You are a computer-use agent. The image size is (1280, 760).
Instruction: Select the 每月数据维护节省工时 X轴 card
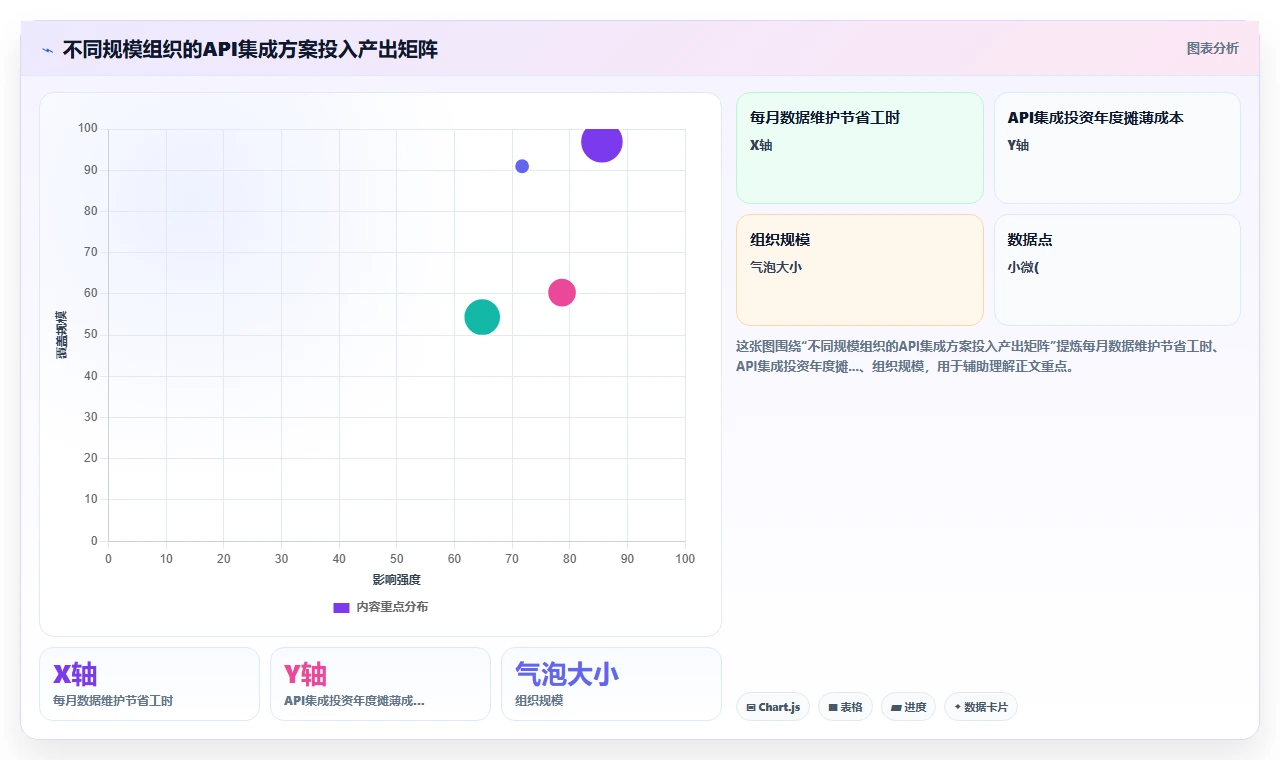[x=860, y=148]
